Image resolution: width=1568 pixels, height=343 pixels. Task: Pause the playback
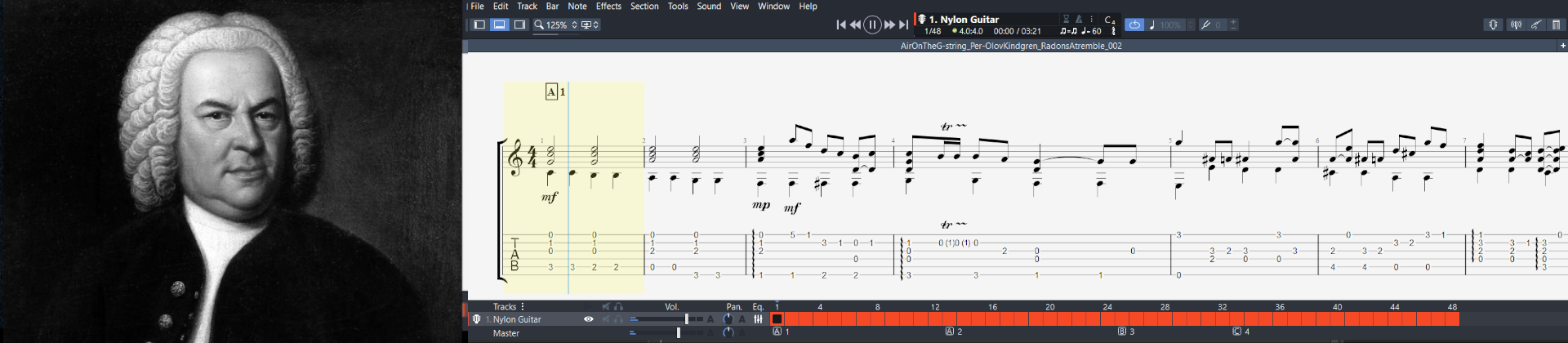[x=872, y=24]
